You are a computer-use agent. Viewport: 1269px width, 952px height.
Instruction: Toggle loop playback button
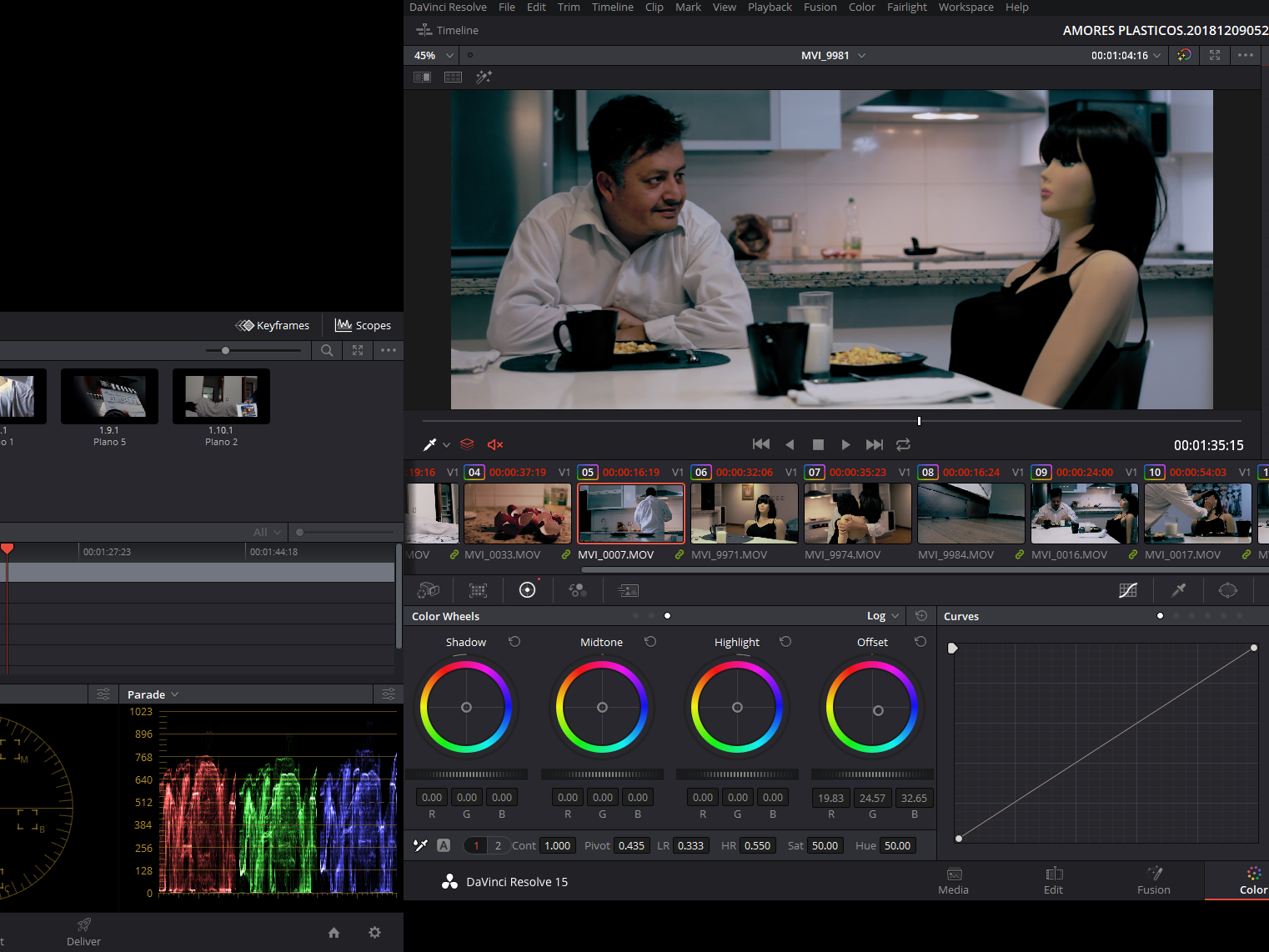[903, 444]
